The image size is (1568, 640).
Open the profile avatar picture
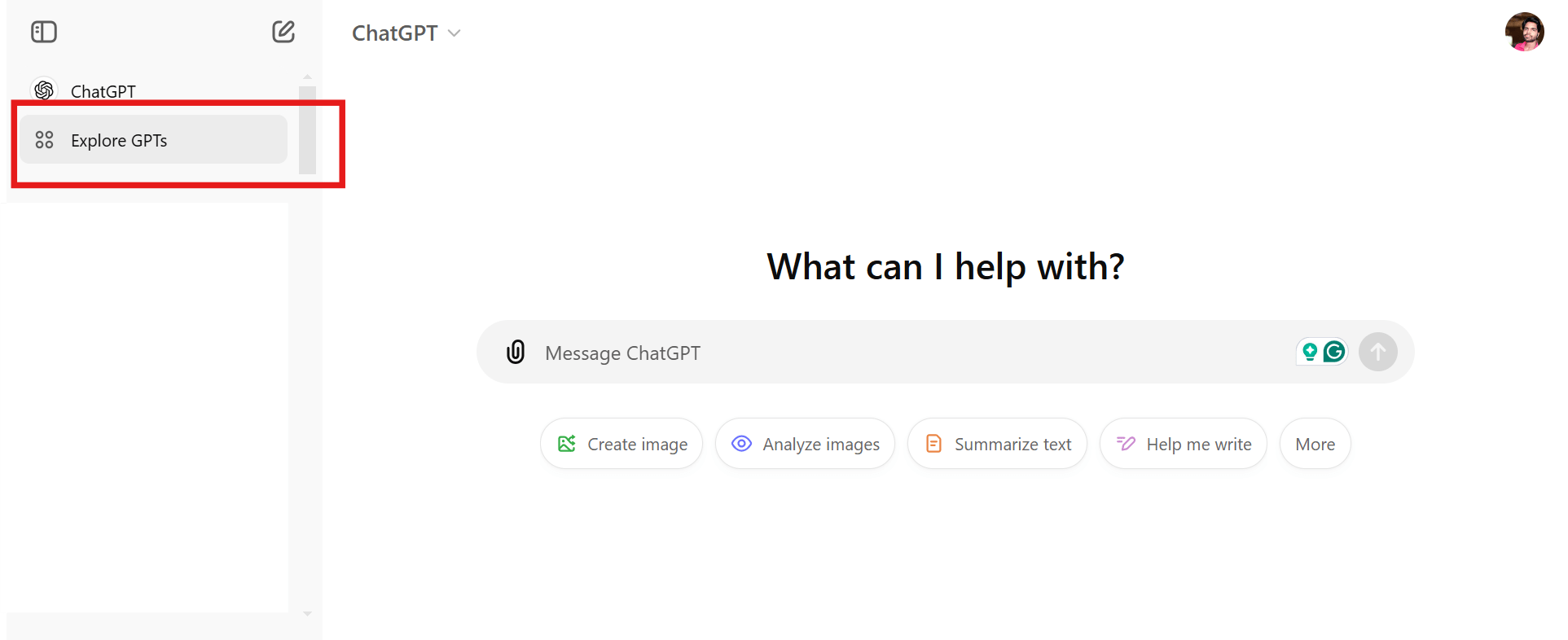coord(1525,32)
